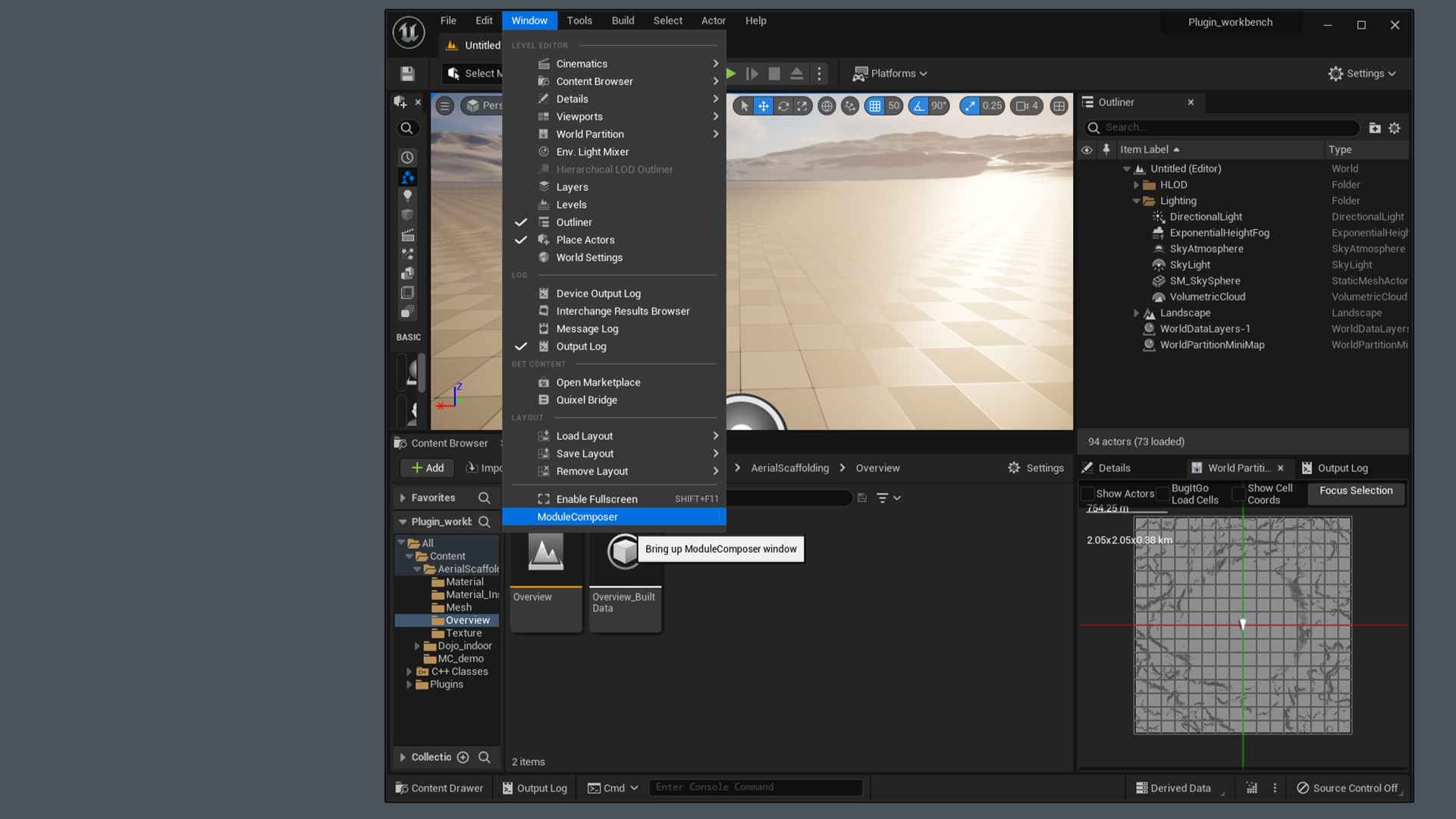Search the Favorites section magnifier
This screenshot has height=819, width=1456.
[485, 497]
